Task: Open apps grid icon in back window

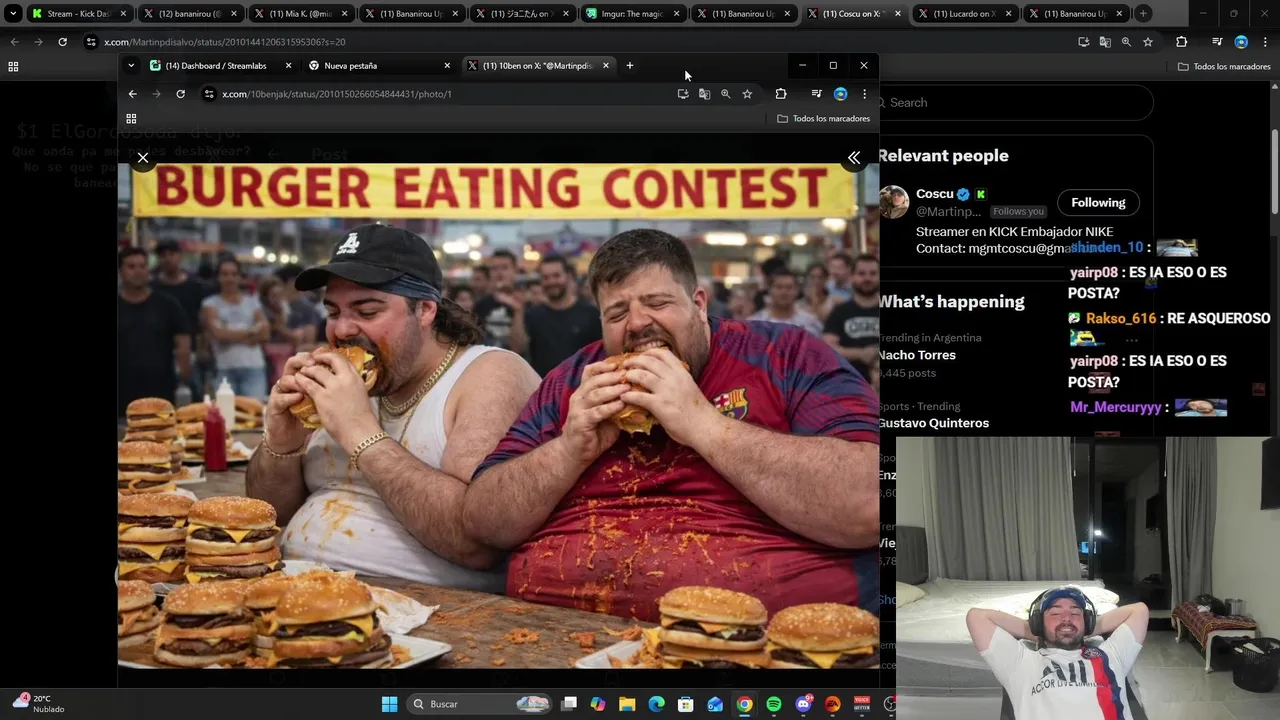Action: pos(13,67)
